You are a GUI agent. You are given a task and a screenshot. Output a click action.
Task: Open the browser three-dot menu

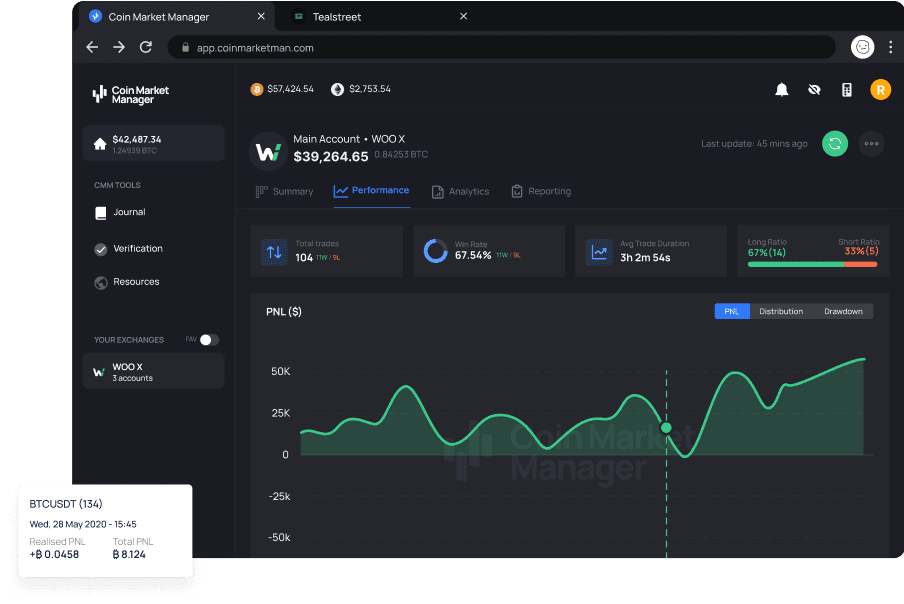[890, 47]
